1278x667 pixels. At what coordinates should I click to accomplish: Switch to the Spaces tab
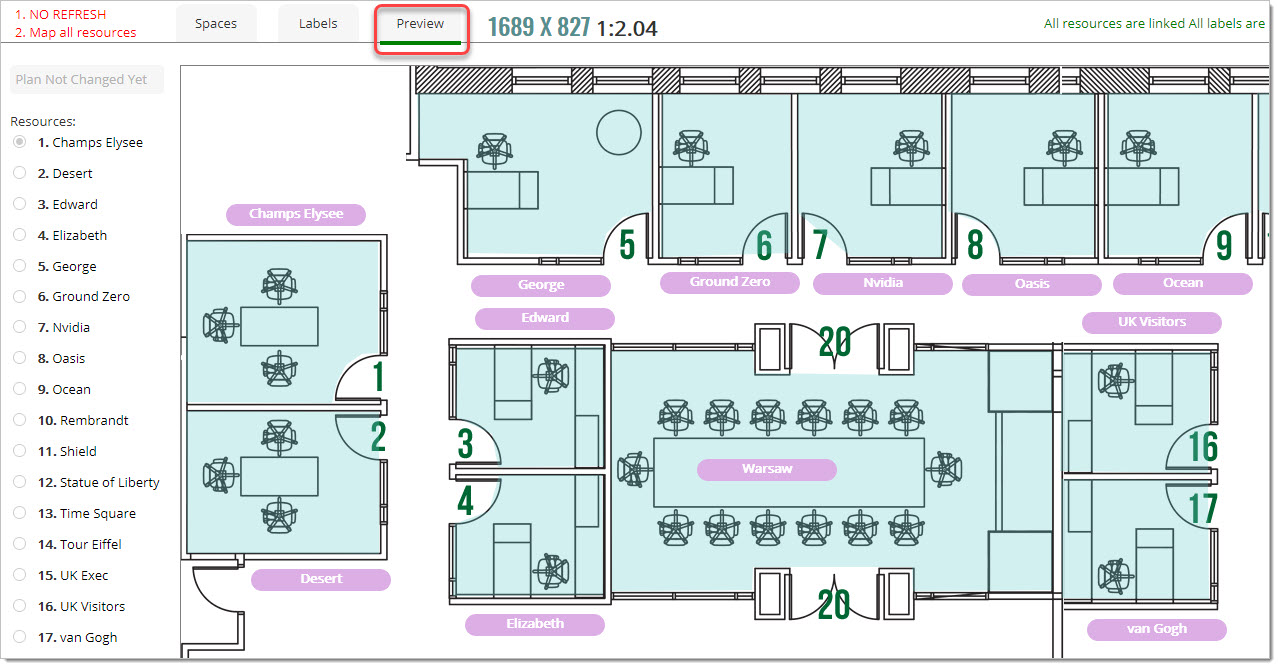215,24
